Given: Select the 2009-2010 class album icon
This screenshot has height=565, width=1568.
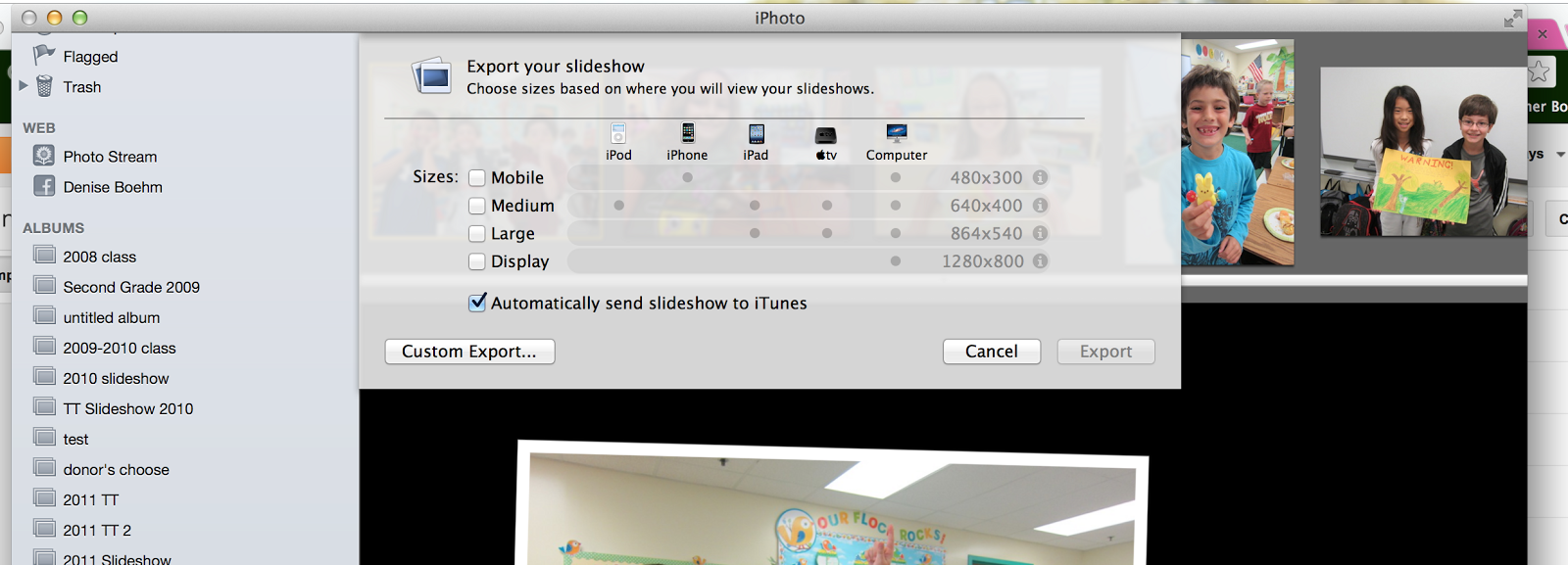Looking at the screenshot, I should (x=44, y=347).
